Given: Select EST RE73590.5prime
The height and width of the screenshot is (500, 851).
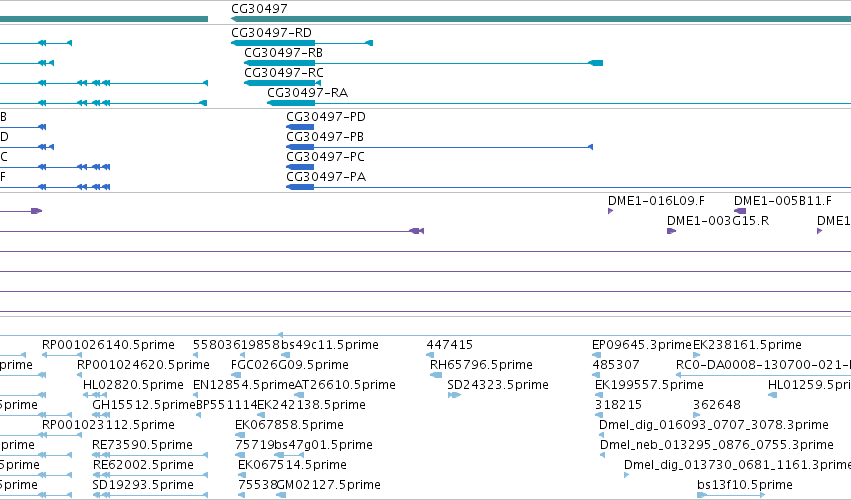Looking at the screenshot, I should coord(142,445).
